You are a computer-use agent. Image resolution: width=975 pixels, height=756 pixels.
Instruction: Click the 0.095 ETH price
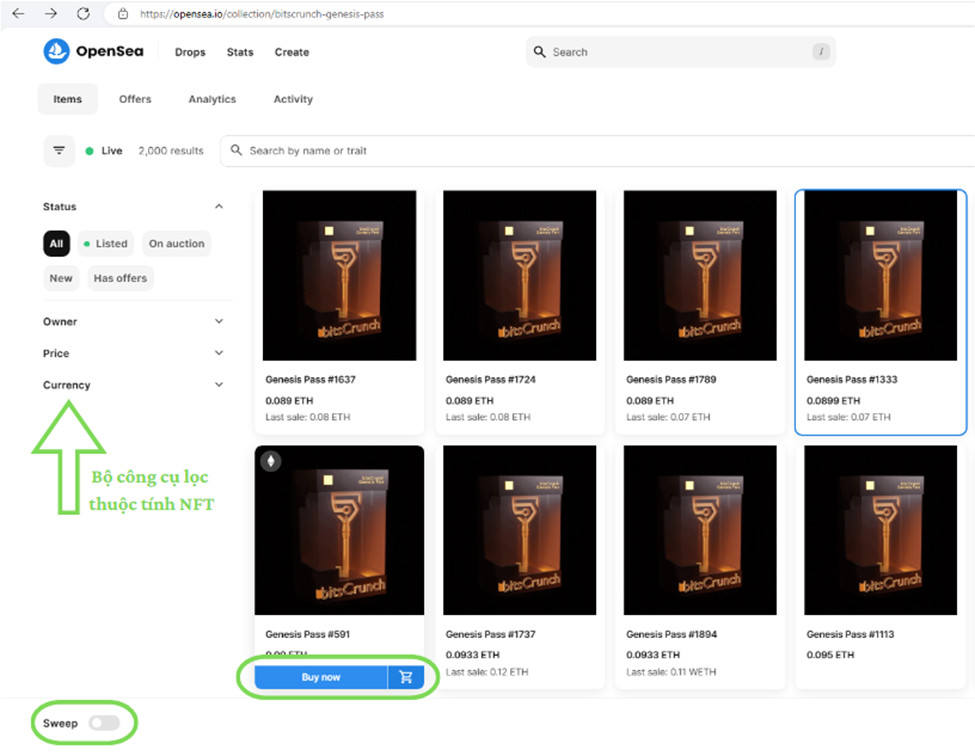point(830,655)
